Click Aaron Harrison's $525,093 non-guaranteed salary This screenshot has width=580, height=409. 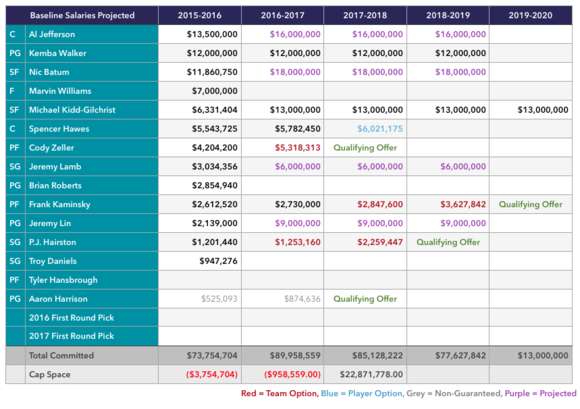(x=219, y=299)
